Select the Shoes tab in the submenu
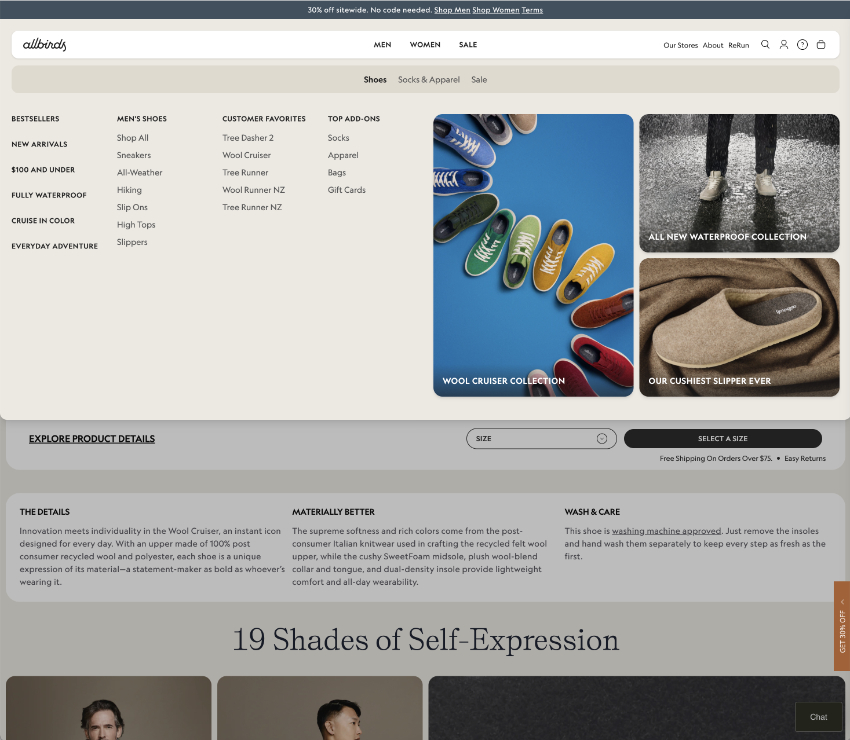 click(x=375, y=80)
